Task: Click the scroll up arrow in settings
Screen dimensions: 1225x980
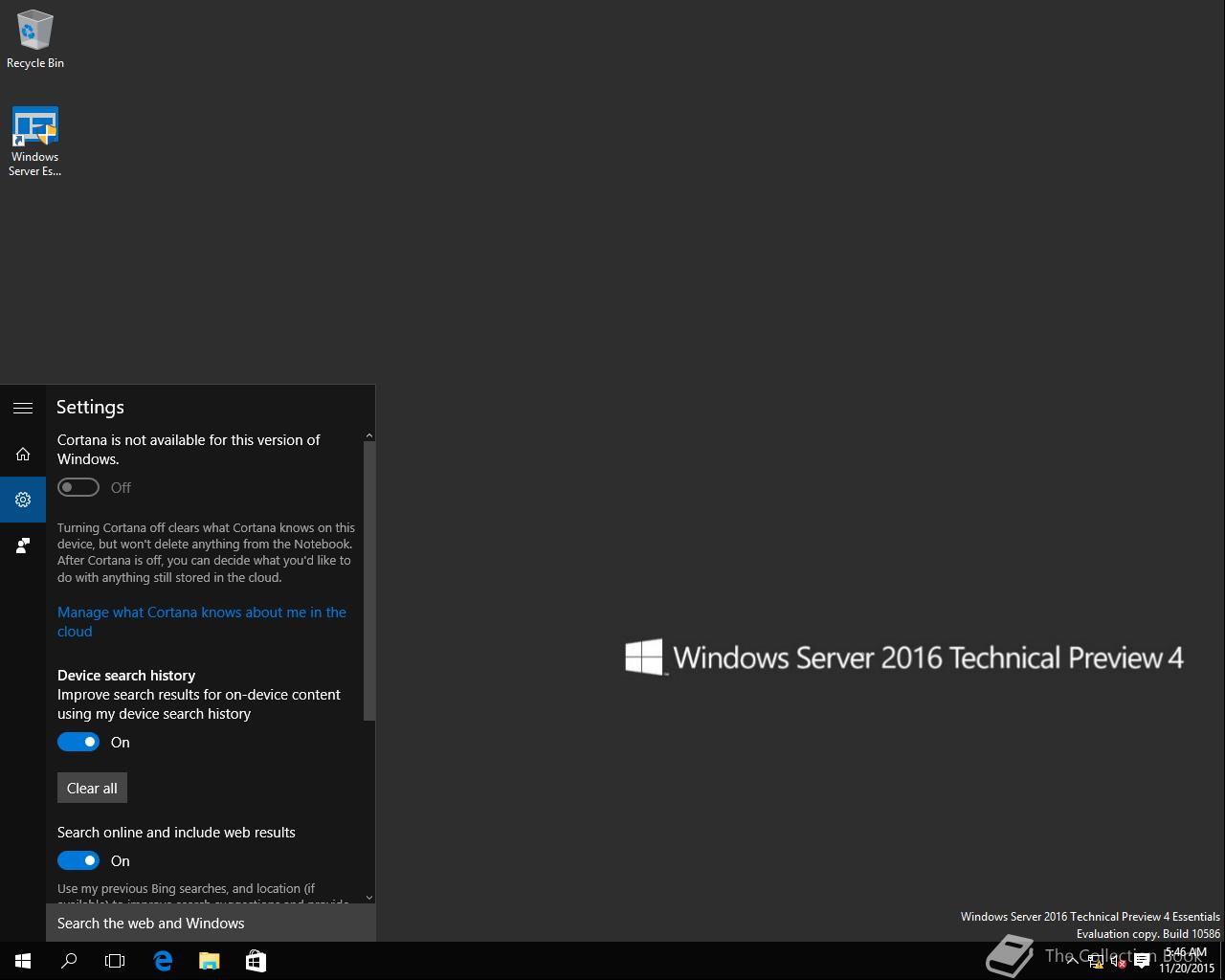Action: click(x=369, y=435)
